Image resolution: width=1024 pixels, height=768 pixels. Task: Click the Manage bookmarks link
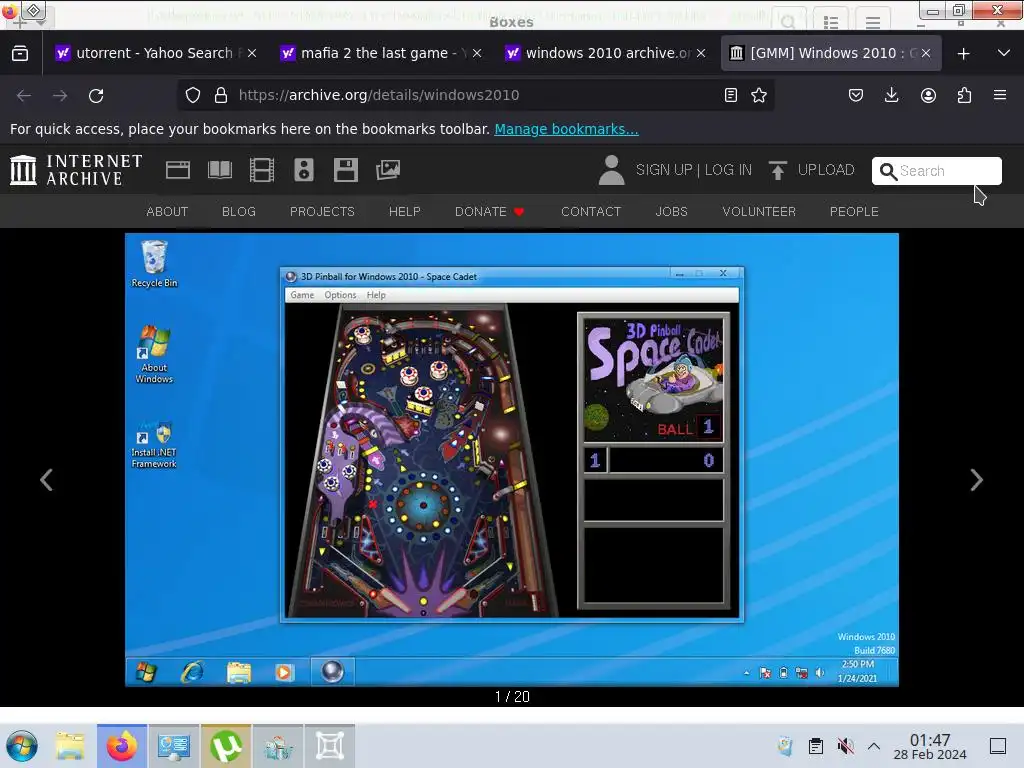coord(566,129)
